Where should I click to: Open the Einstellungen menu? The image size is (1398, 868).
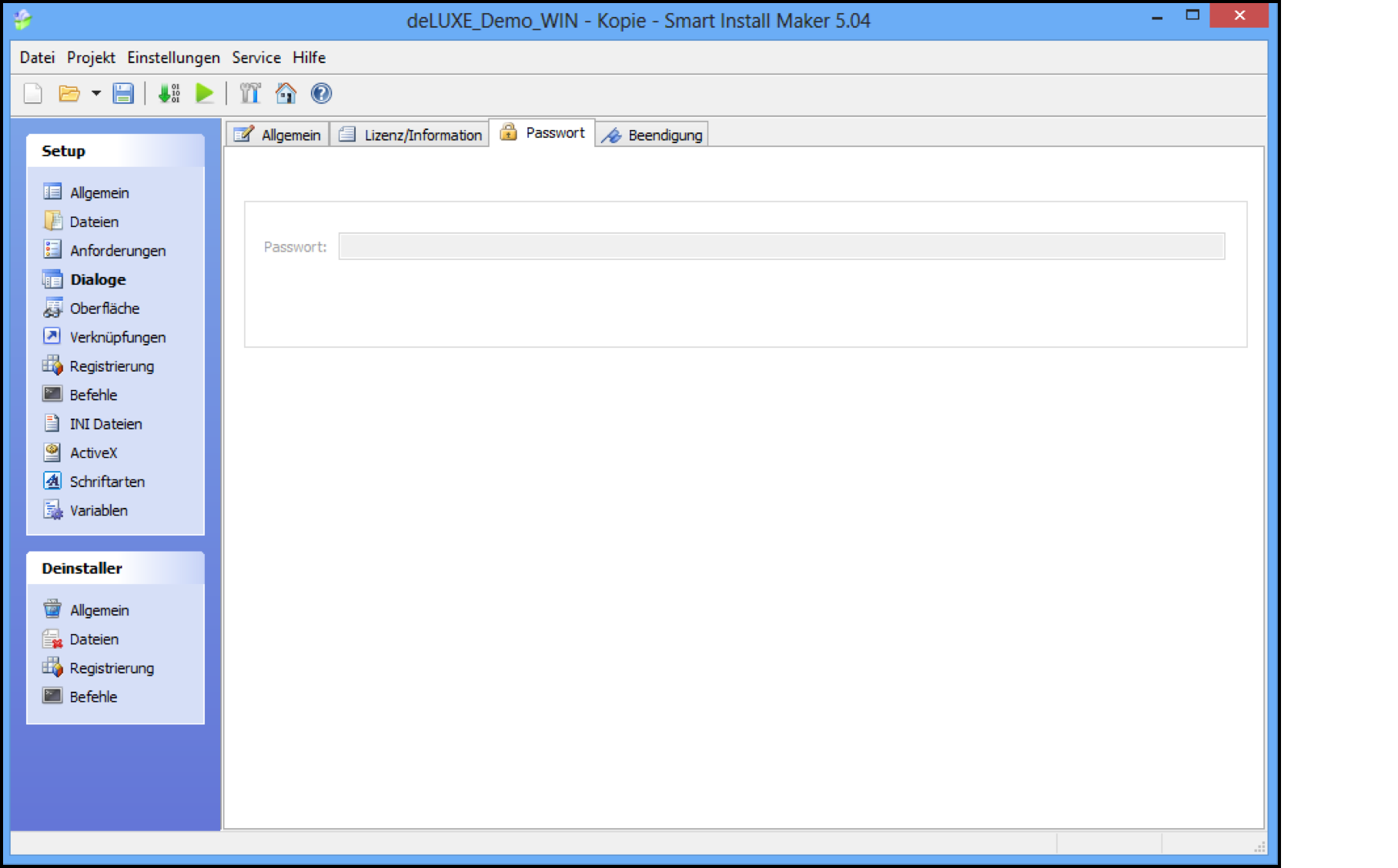[173, 58]
